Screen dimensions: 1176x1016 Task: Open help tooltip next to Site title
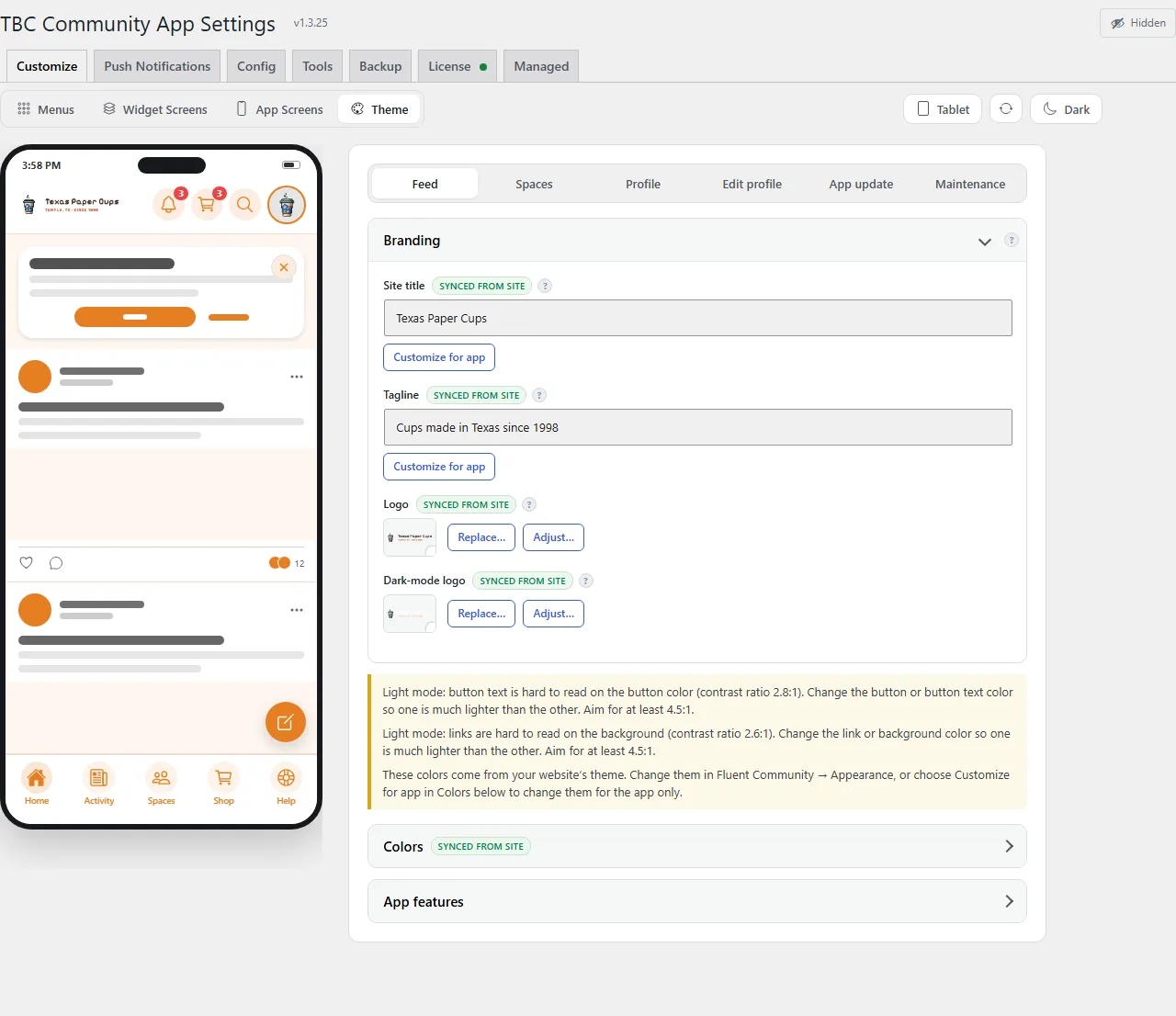coord(545,286)
